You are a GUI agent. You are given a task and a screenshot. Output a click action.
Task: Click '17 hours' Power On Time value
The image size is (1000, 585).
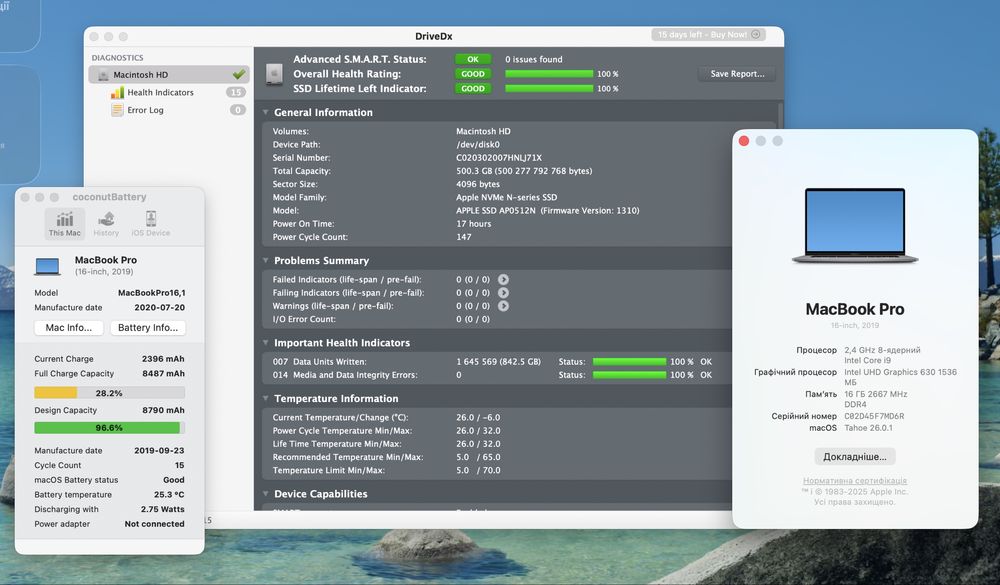pos(474,224)
